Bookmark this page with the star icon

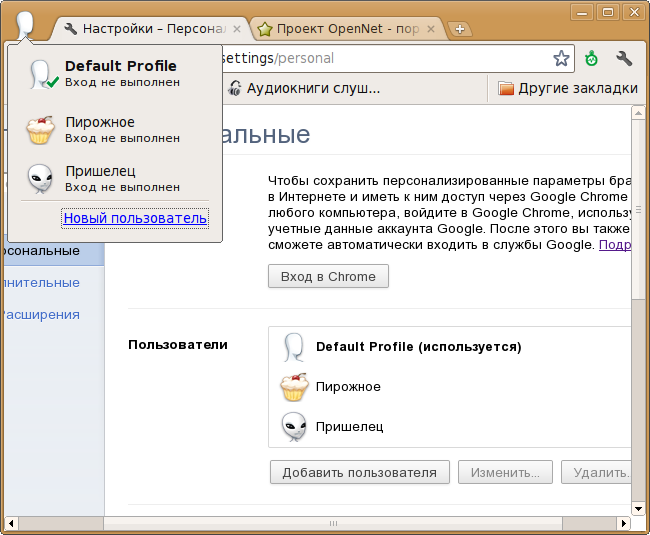(561, 58)
